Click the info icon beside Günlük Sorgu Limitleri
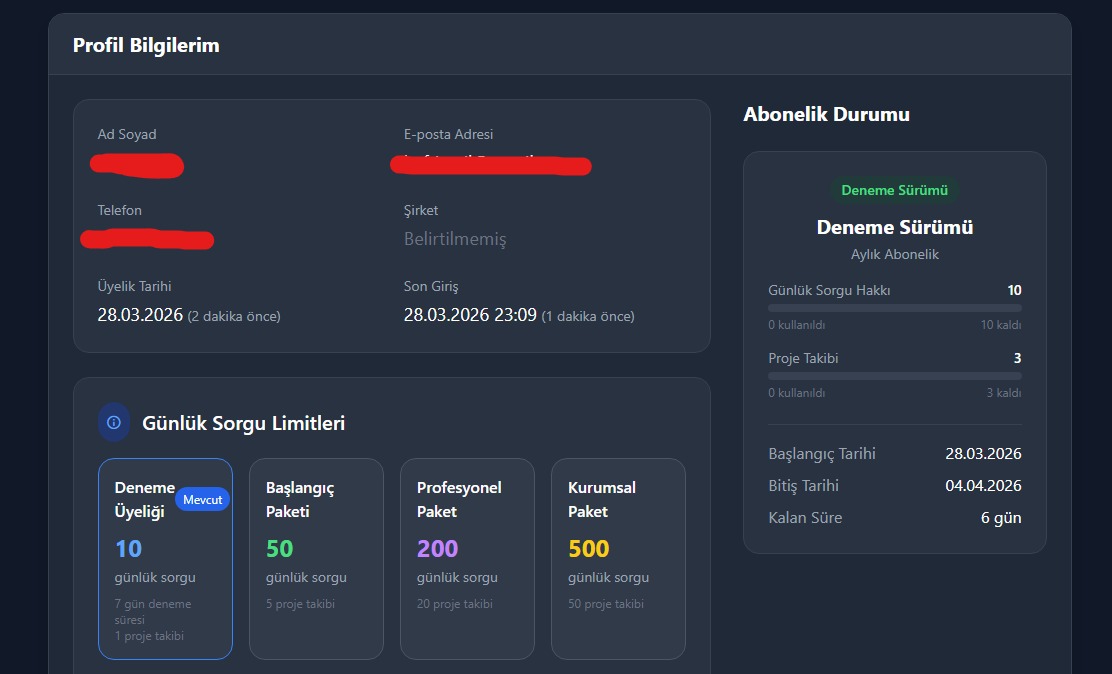 pos(113,423)
